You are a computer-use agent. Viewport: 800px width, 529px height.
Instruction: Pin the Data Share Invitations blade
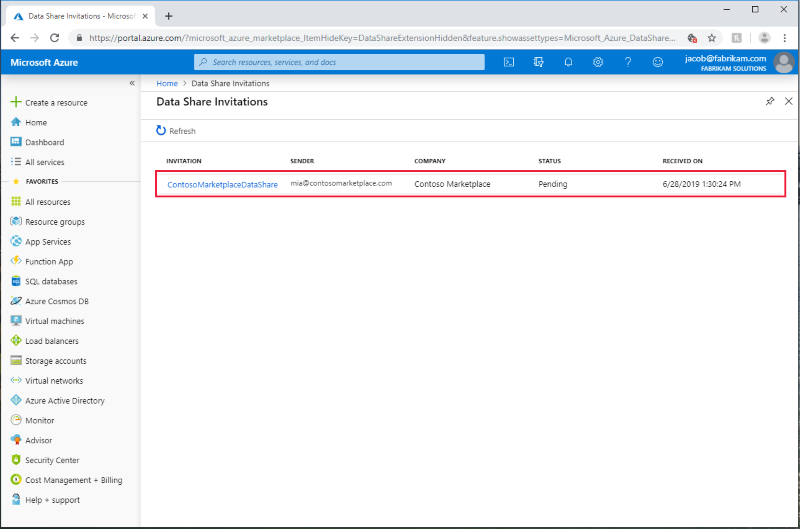[x=770, y=101]
